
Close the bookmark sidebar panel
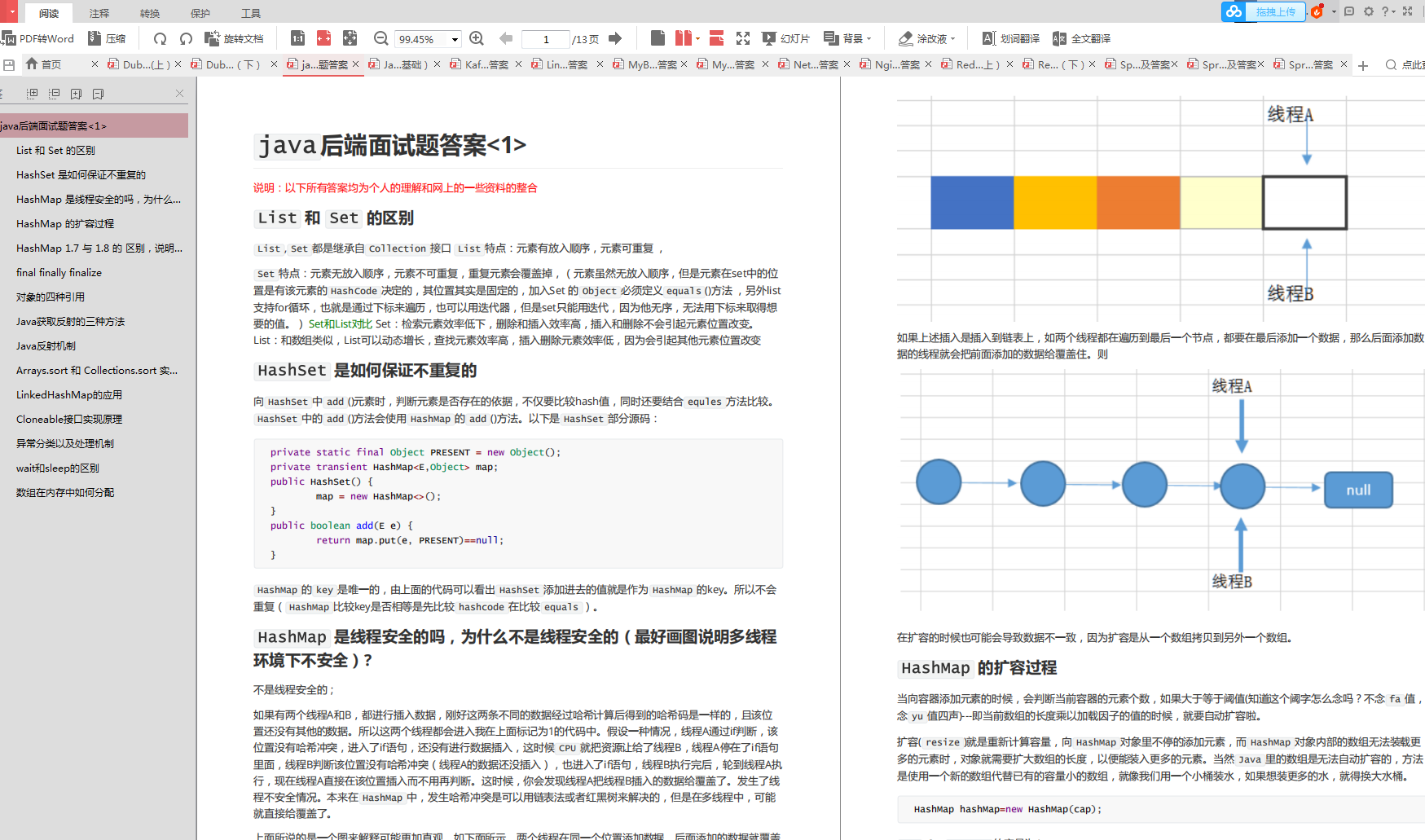[179, 94]
